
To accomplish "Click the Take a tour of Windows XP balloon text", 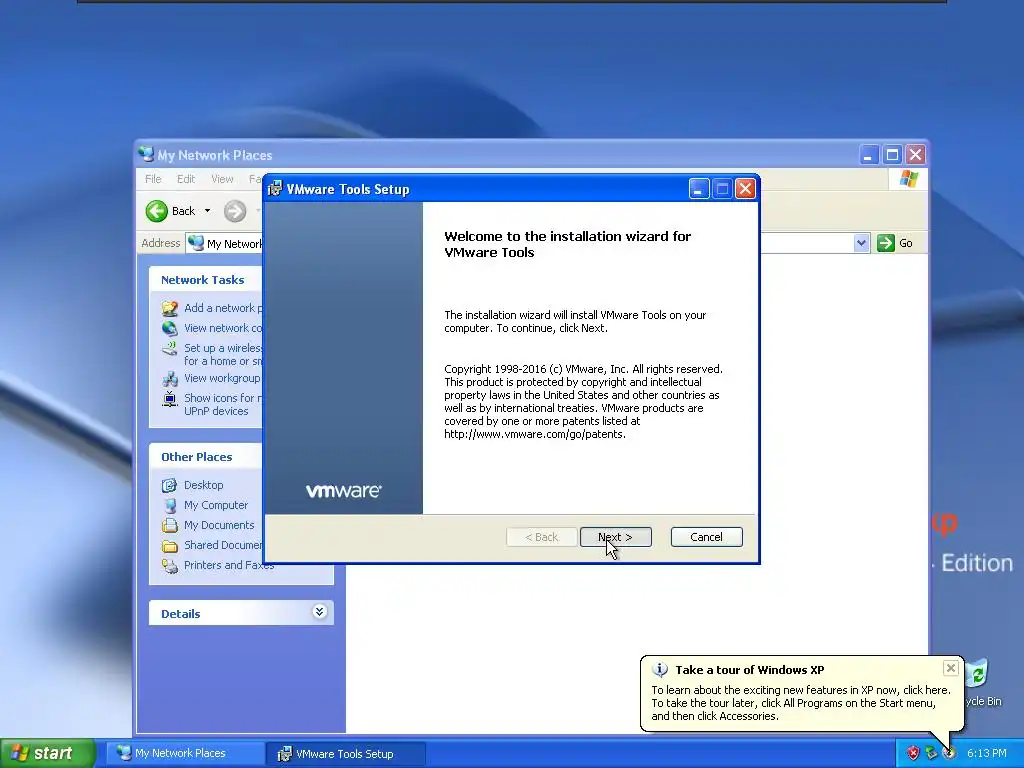I will pyautogui.click(x=750, y=669).
